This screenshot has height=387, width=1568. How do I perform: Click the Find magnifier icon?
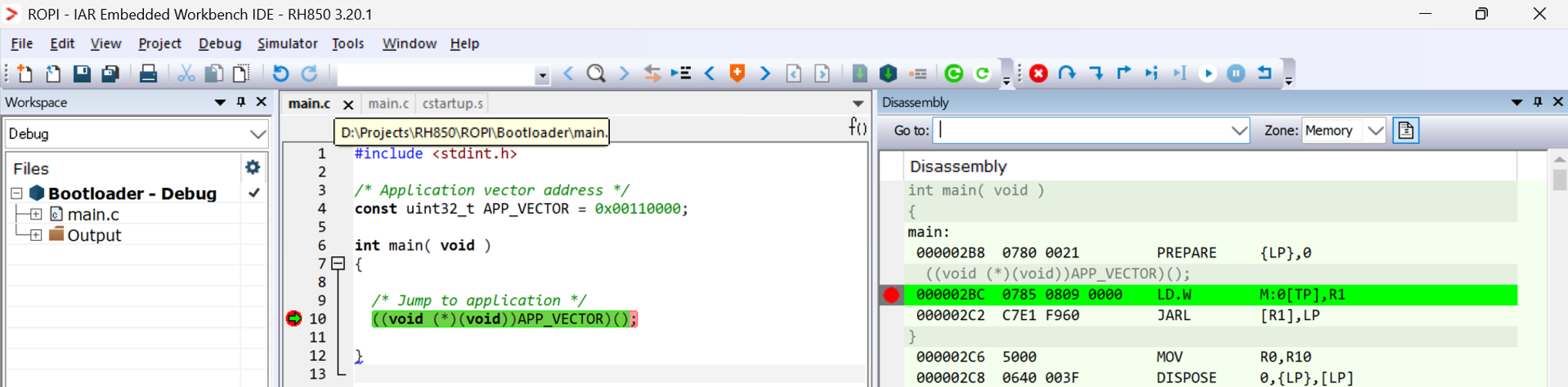595,73
